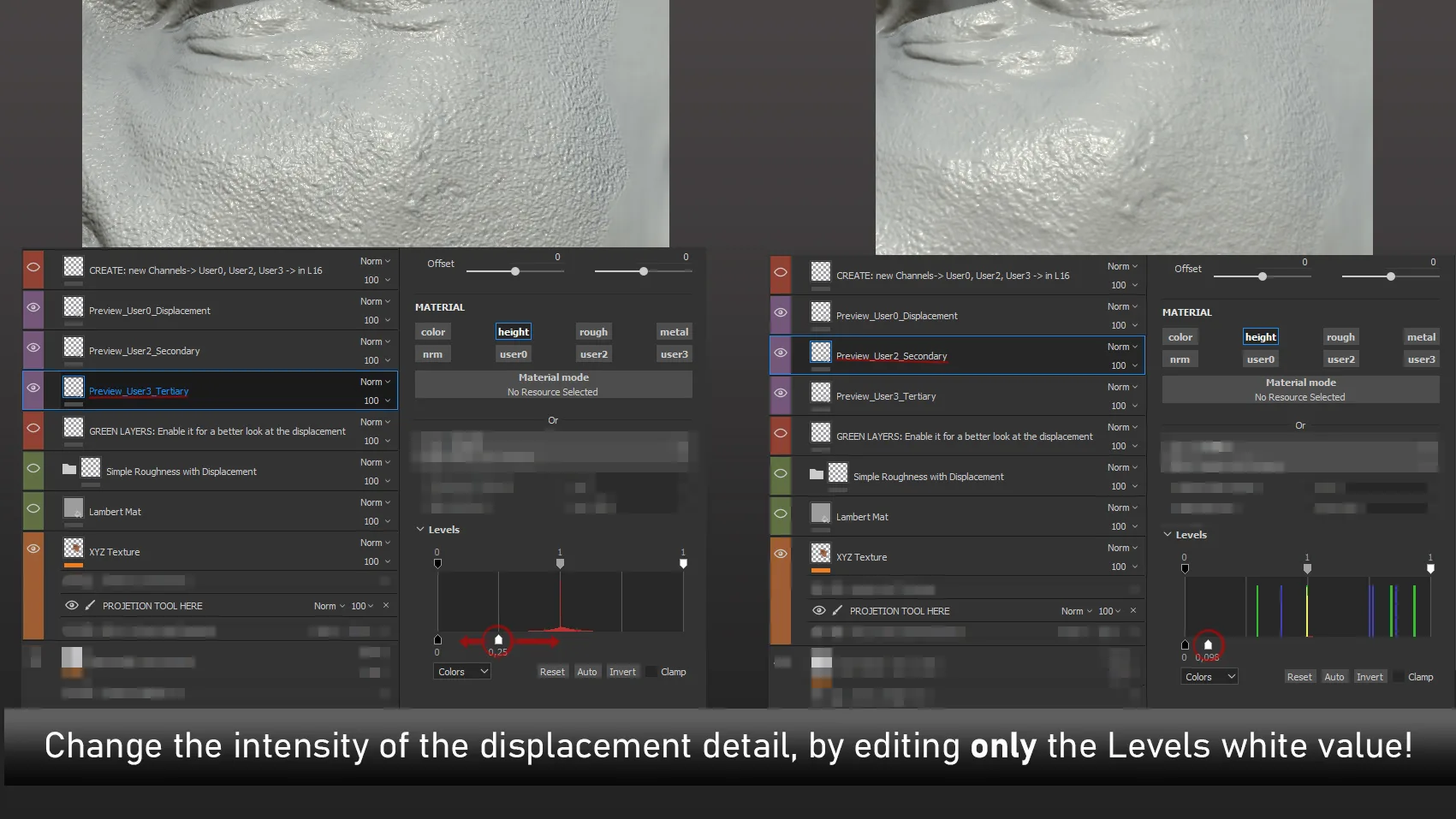Show the GREEN LAYERS displacement layer
Screen dimensions: 1456x819
click(x=33, y=429)
